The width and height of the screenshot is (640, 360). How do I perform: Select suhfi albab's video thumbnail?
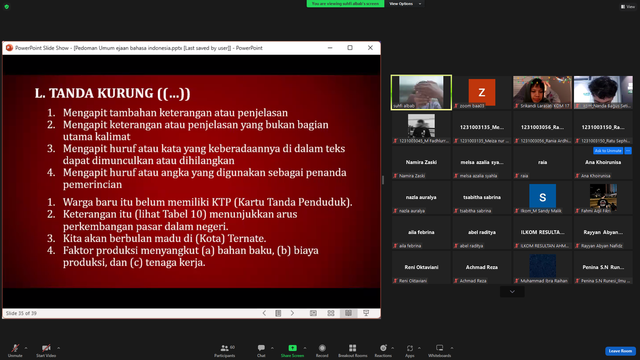[421, 92]
